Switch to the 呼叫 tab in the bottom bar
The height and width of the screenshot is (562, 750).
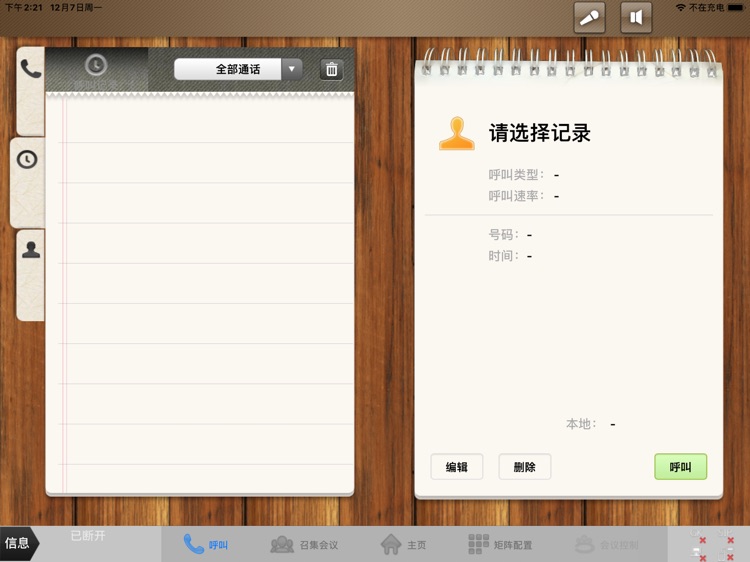coord(206,544)
